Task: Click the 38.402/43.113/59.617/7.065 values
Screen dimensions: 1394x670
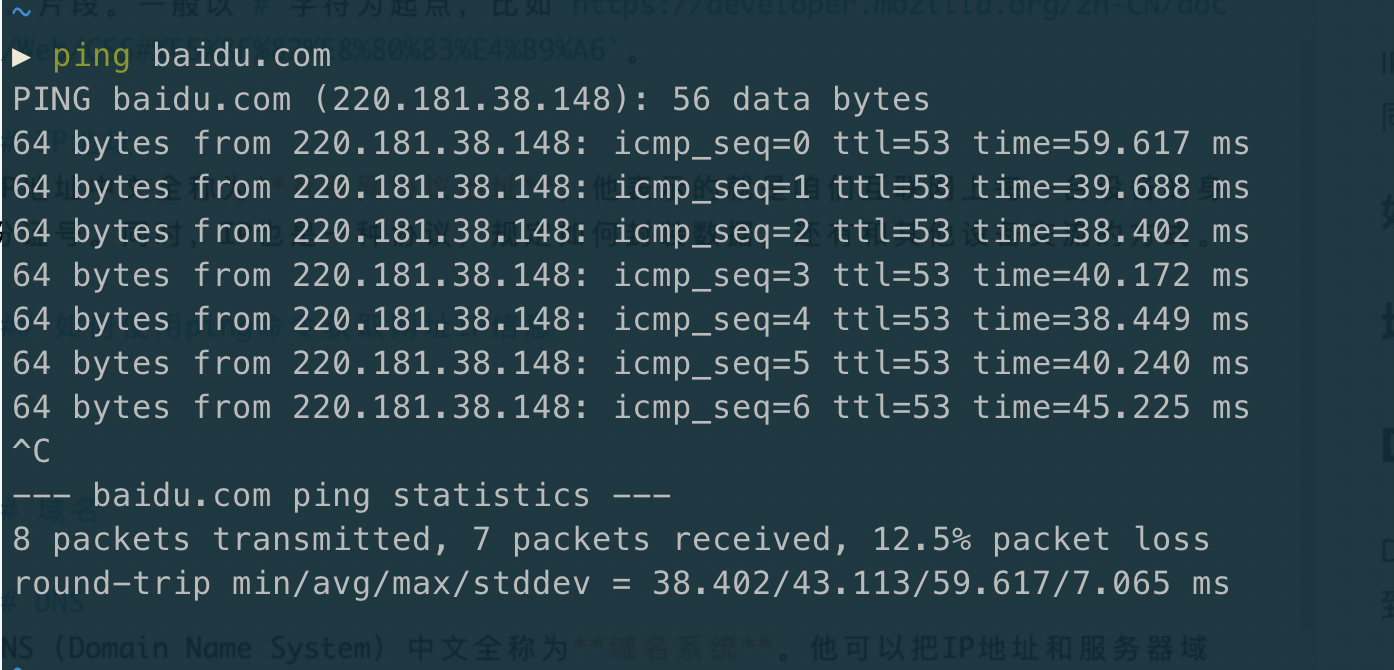Action: coord(941,583)
